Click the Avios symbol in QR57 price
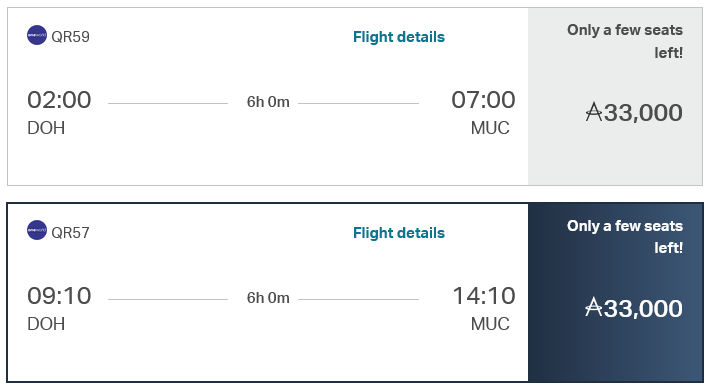The image size is (710, 387). click(594, 307)
